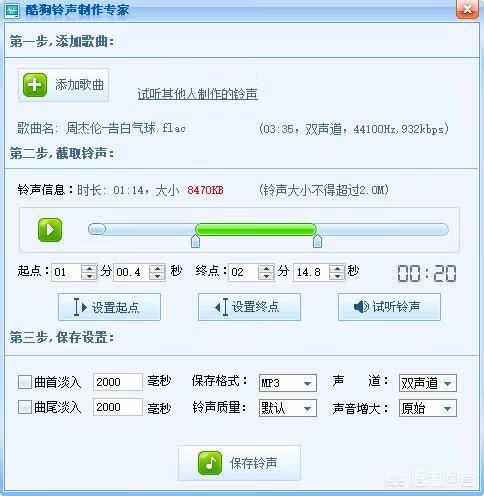
Task: Select the start marker under the progress bar
Action: (x=195, y=241)
